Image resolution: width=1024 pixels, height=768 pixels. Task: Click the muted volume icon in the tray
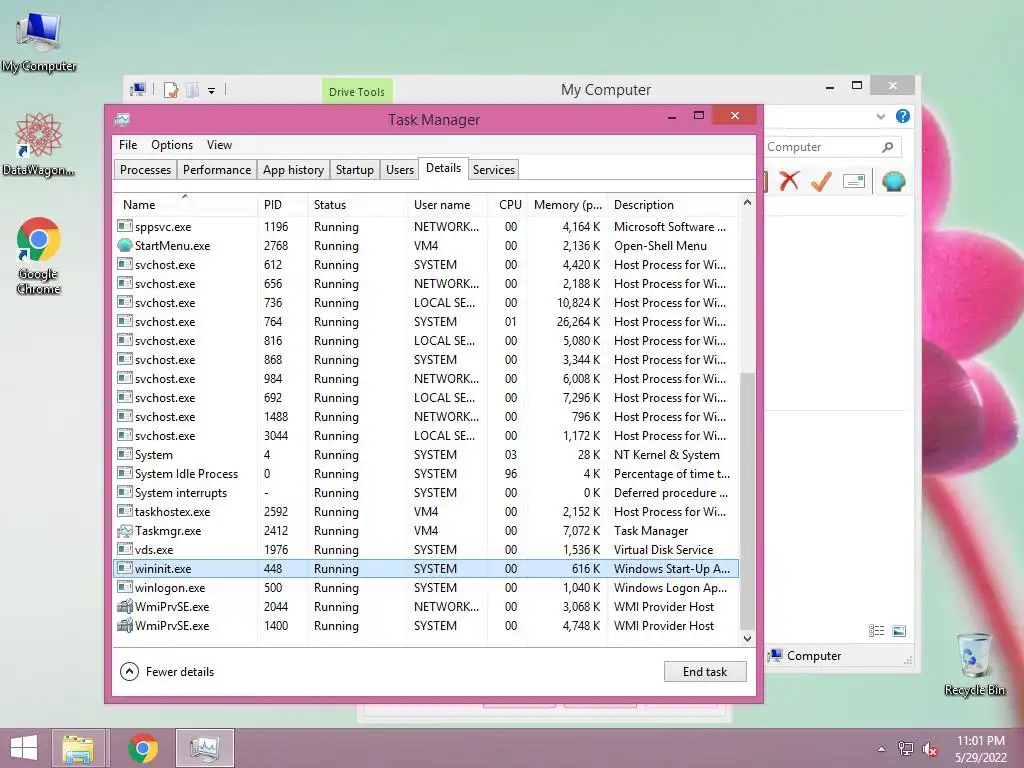pos(930,749)
